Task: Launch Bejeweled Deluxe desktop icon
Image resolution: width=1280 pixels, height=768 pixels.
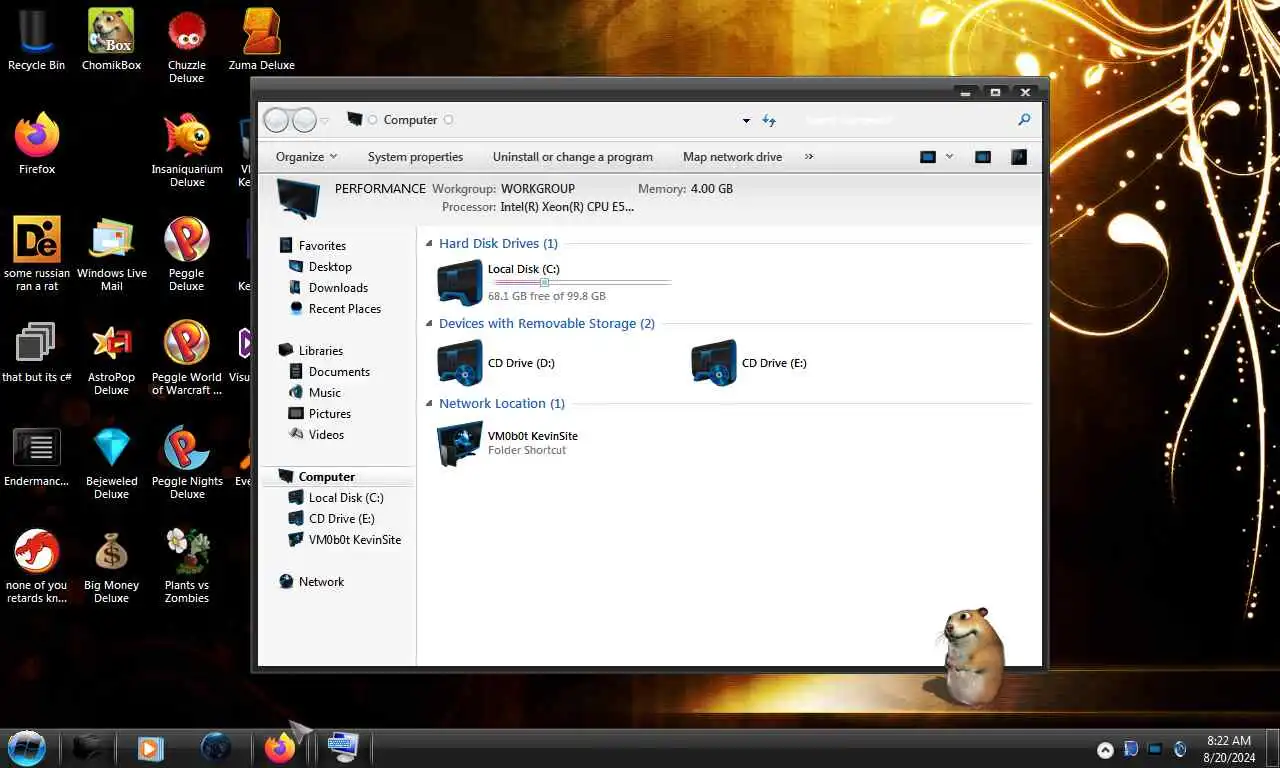Action: pyautogui.click(x=111, y=462)
